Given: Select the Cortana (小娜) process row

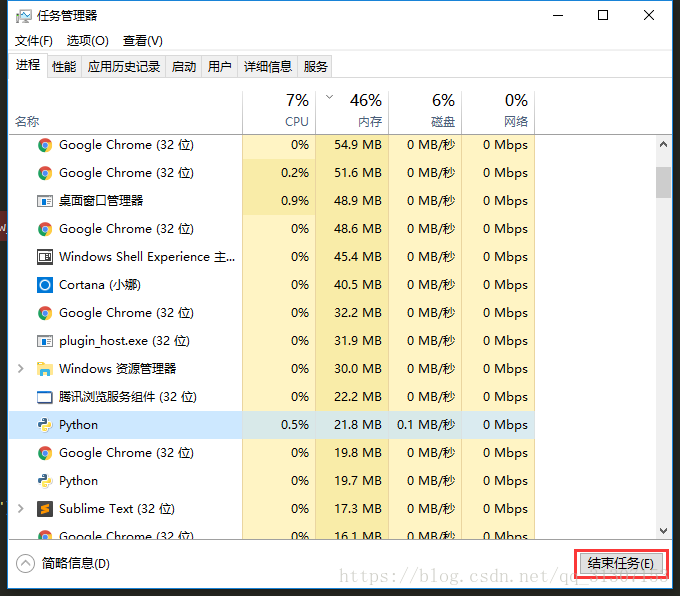Looking at the screenshot, I should (x=271, y=285).
